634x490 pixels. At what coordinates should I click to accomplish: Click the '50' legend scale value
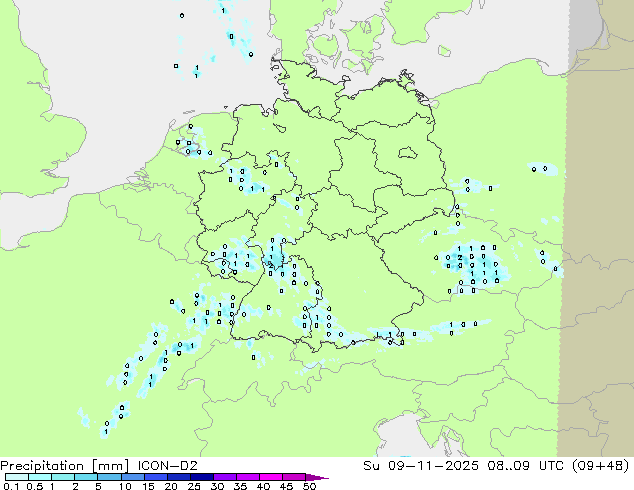(x=309, y=486)
